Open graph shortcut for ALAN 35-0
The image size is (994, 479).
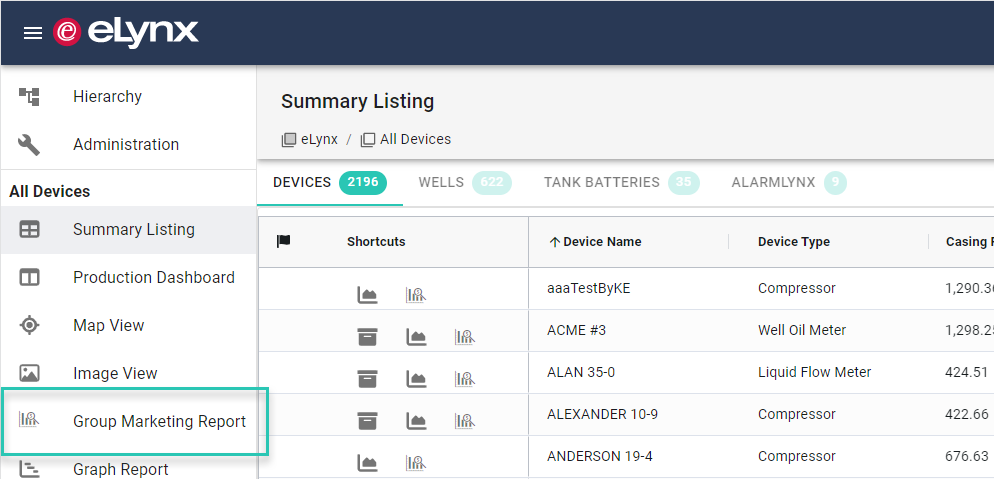coord(416,379)
